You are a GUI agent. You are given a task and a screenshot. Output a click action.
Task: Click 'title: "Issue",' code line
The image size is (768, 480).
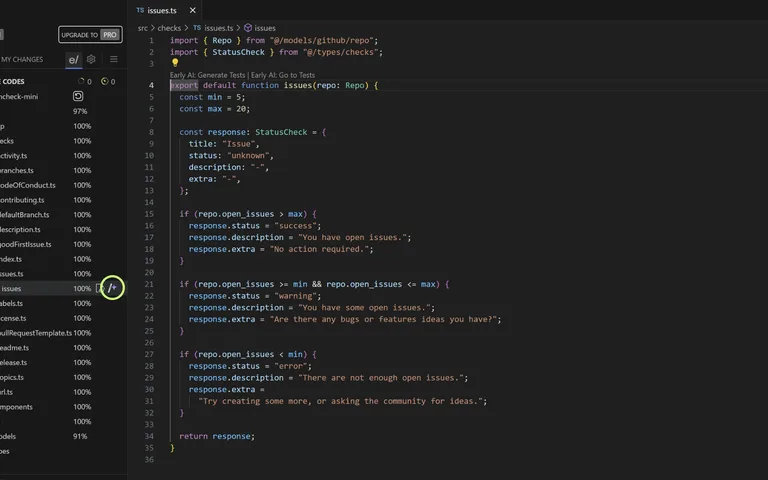(224, 144)
